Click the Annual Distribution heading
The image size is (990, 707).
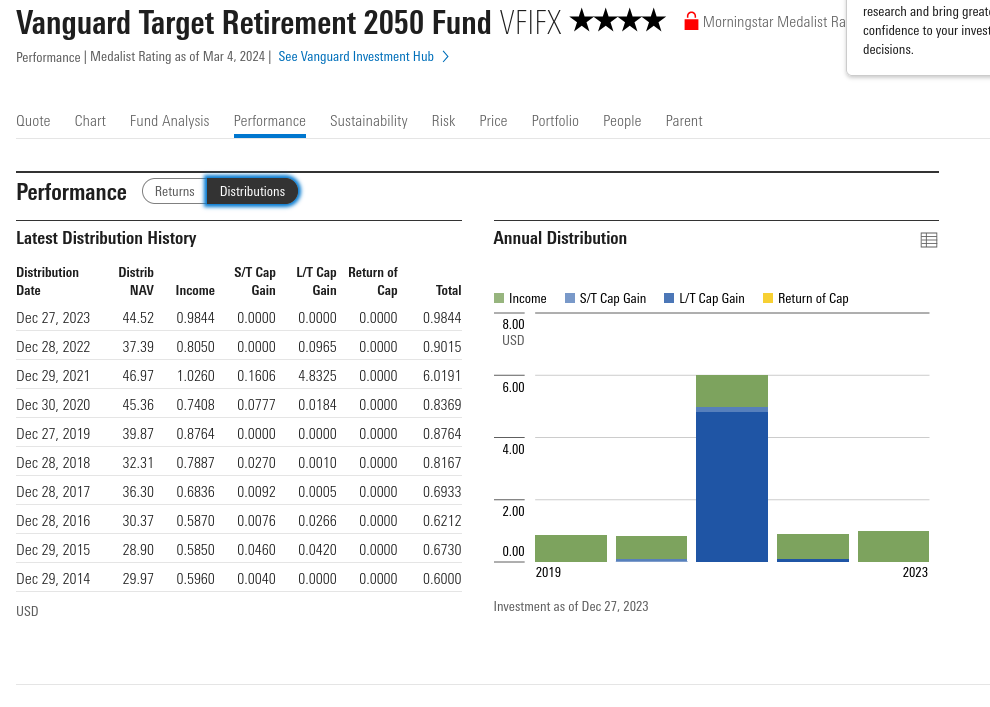pyautogui.click(x=560, y=238)
